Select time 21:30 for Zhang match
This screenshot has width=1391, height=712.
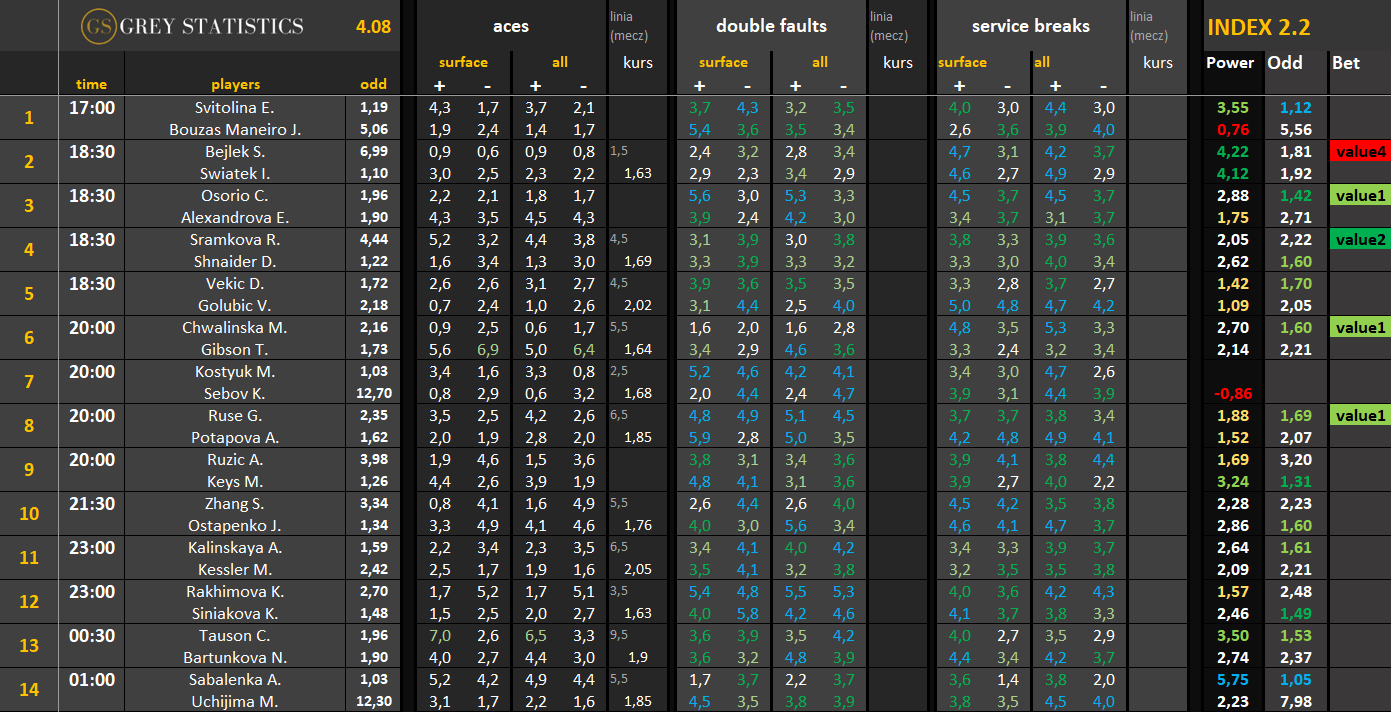(91, 503)
